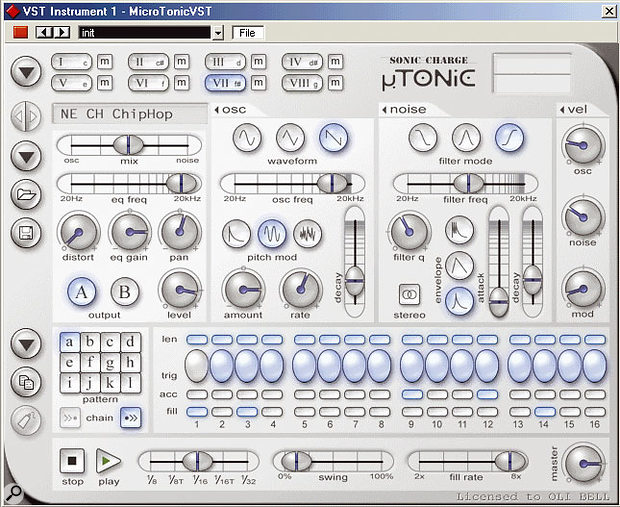Viewport: 620px width, 507px height.
Task: Toggle the fill for step 14
Action: (545, 412)
